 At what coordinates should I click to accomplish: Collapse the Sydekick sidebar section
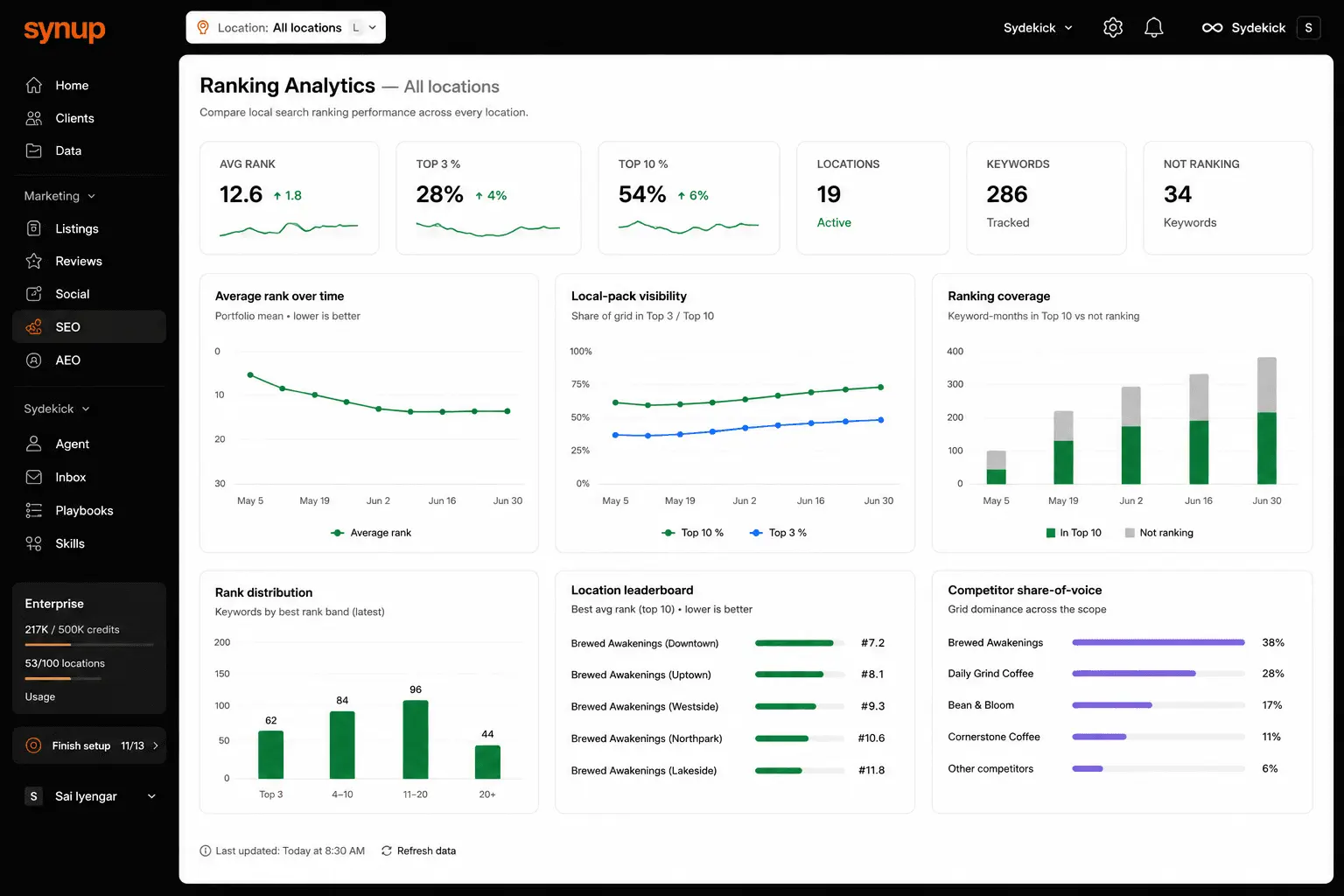(57, 409)
